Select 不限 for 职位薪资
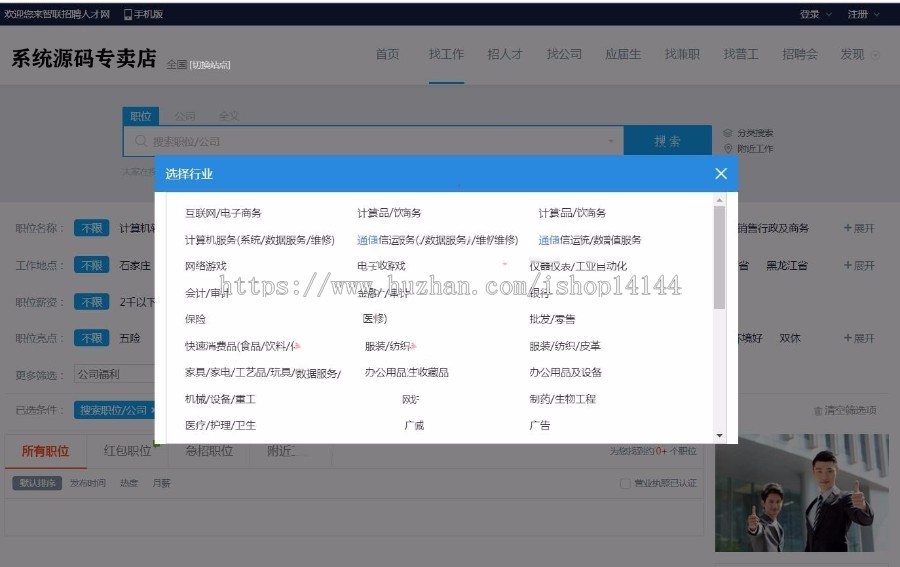This screenshot has height=567, width=900. pyautogui.click(x=91, y=302)
